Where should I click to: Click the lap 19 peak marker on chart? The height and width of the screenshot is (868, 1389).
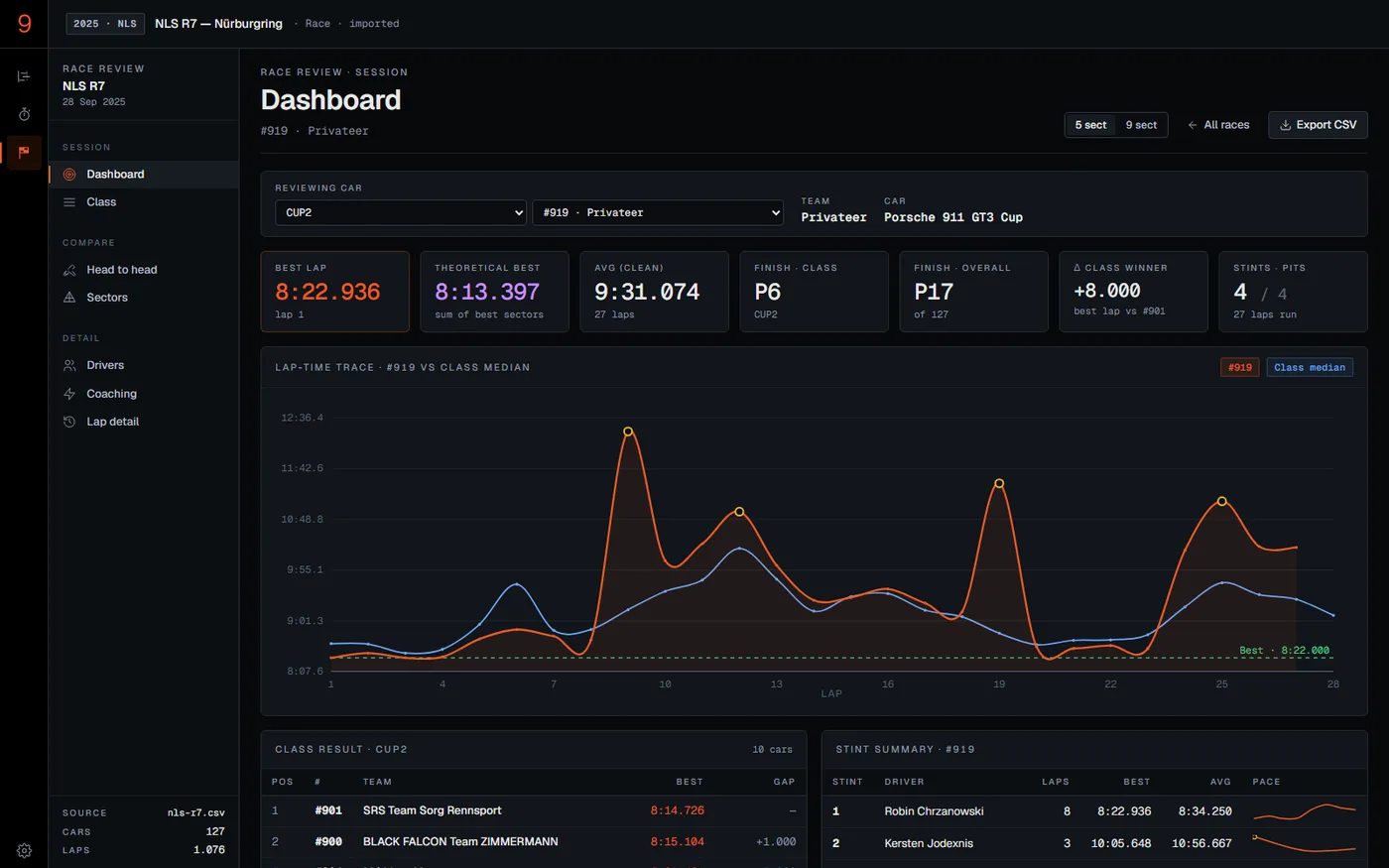(999, 484)
